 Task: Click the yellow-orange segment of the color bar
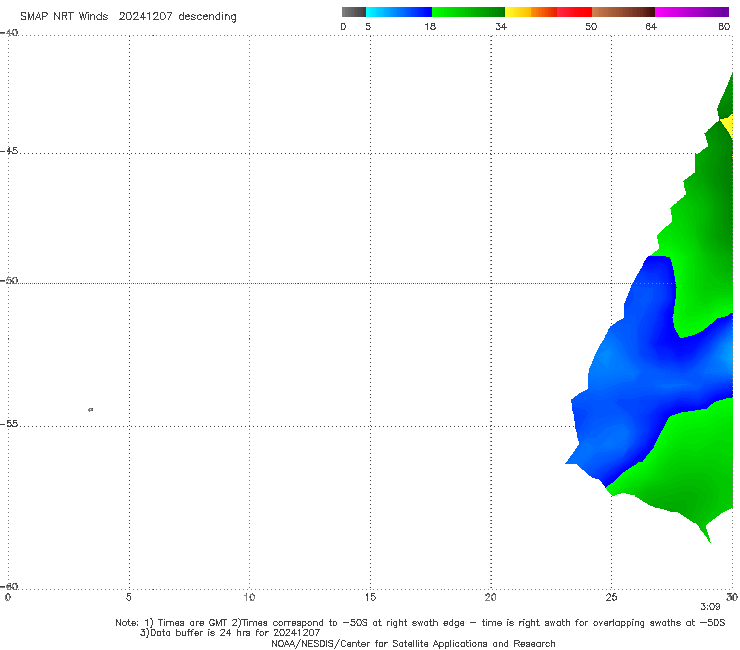531,12
